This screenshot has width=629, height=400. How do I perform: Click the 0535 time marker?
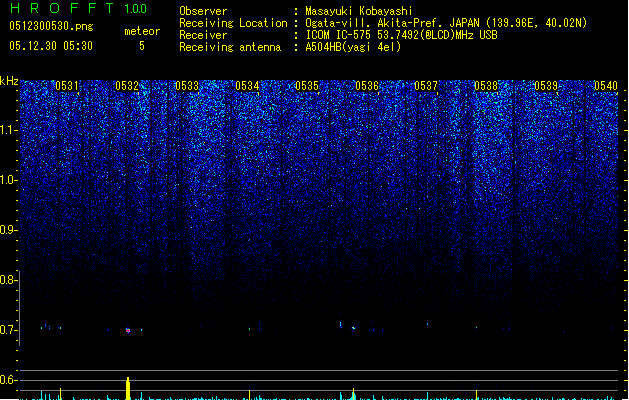[307, 86]
